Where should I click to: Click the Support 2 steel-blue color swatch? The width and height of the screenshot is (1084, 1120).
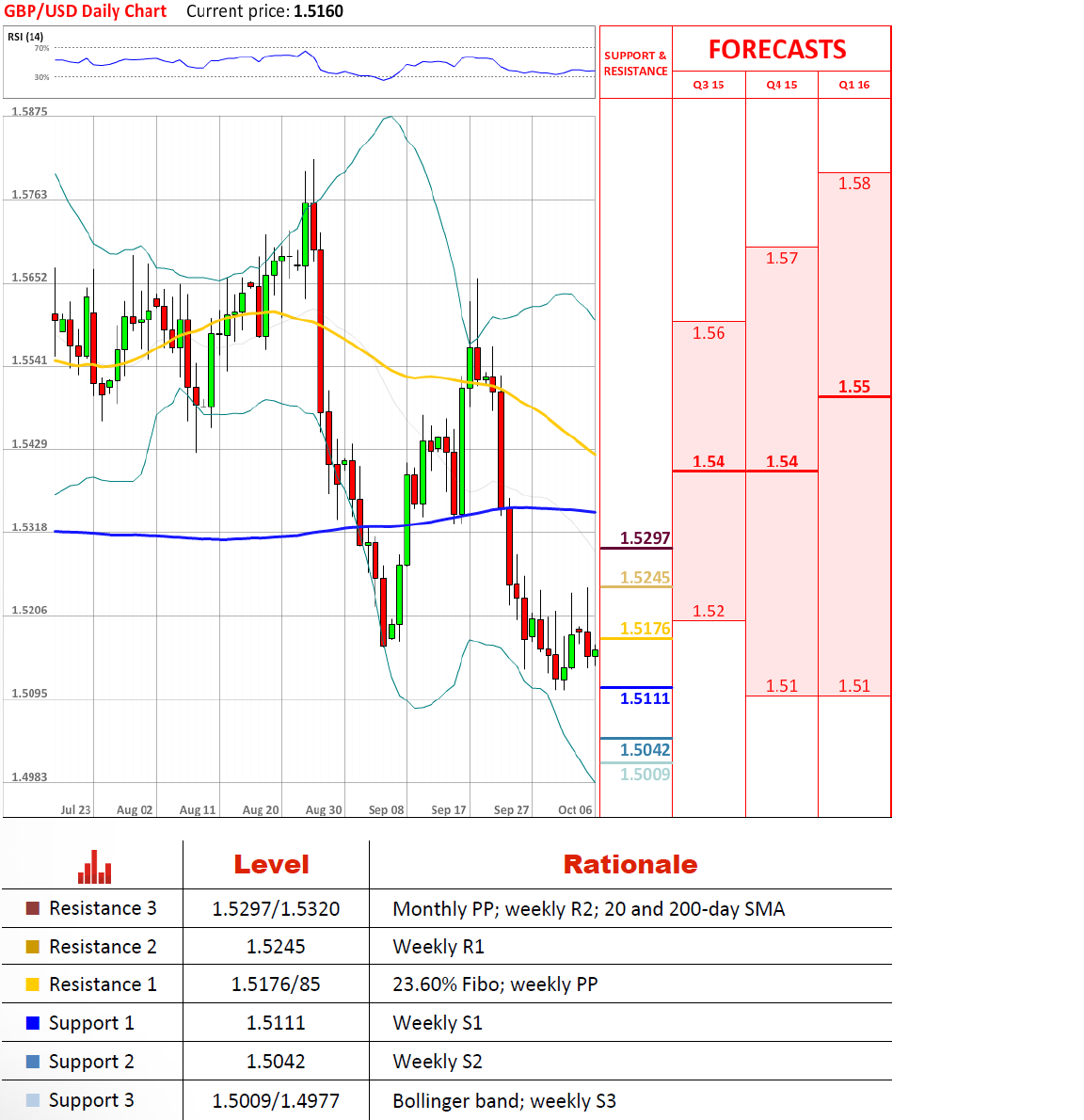tap(33, 1062)
